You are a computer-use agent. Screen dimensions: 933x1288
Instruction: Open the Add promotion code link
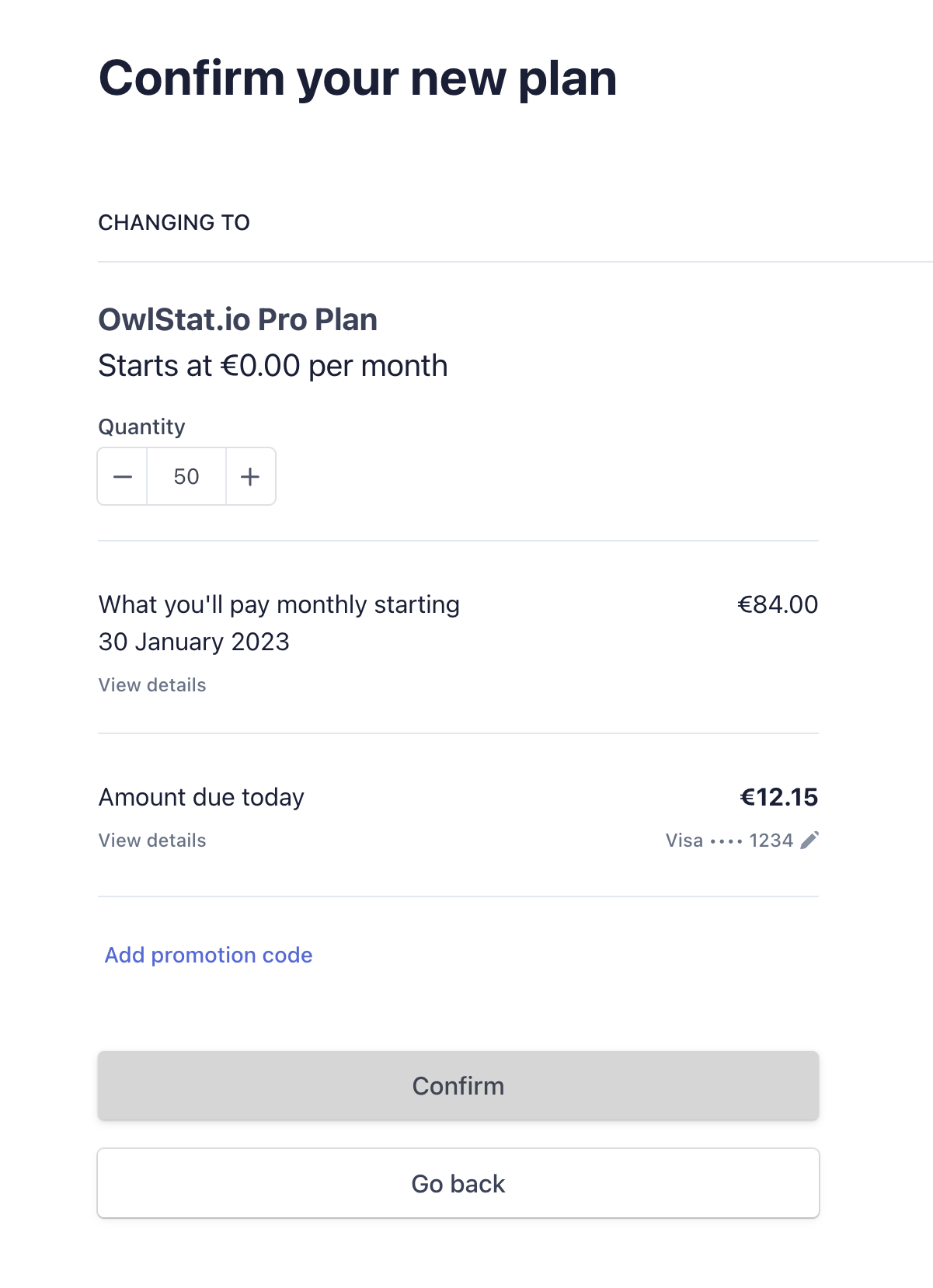pyautogui.click(x=209, y=955)
